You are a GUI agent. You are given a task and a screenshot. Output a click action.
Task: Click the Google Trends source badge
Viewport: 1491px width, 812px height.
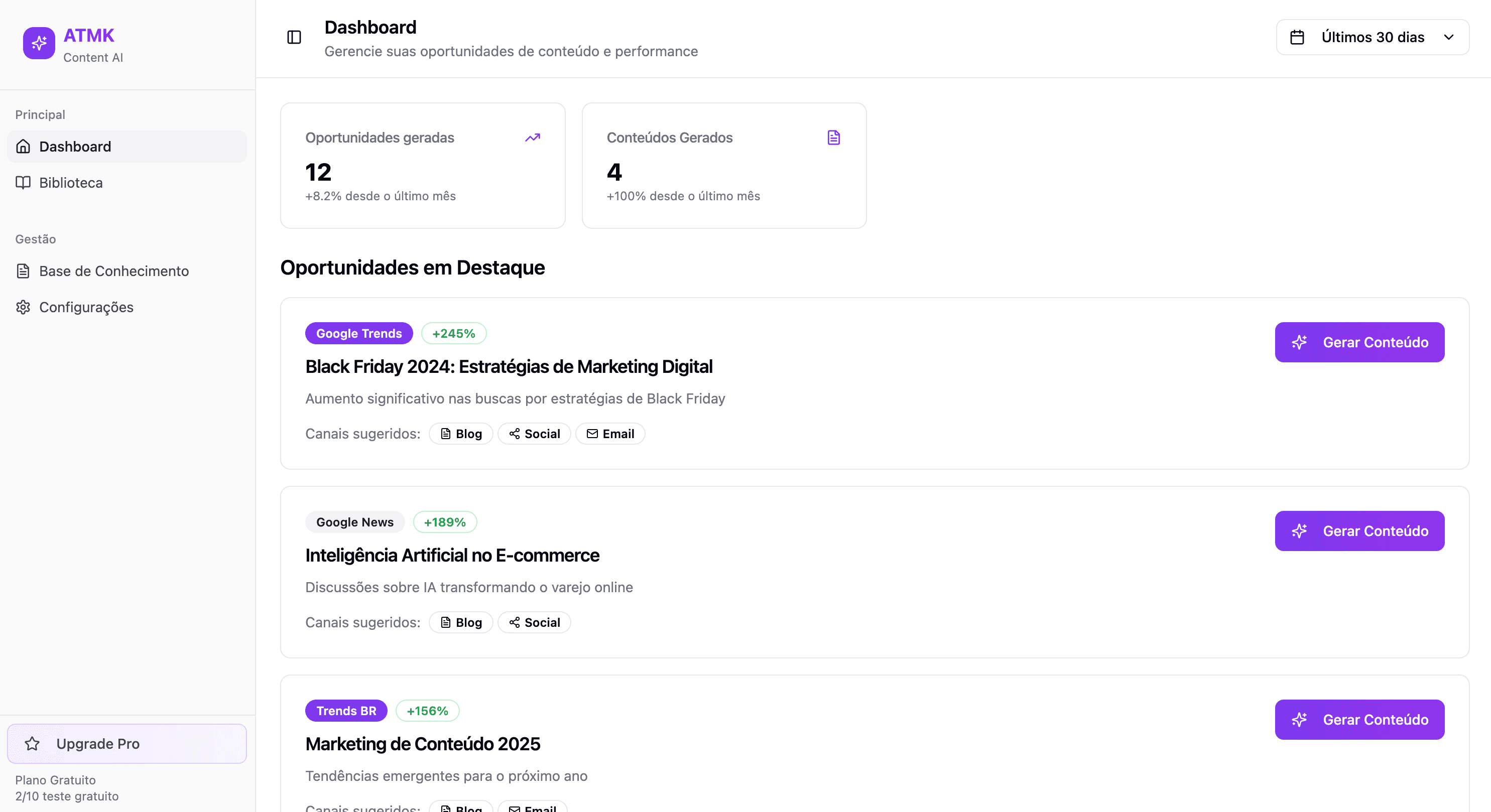359,334
